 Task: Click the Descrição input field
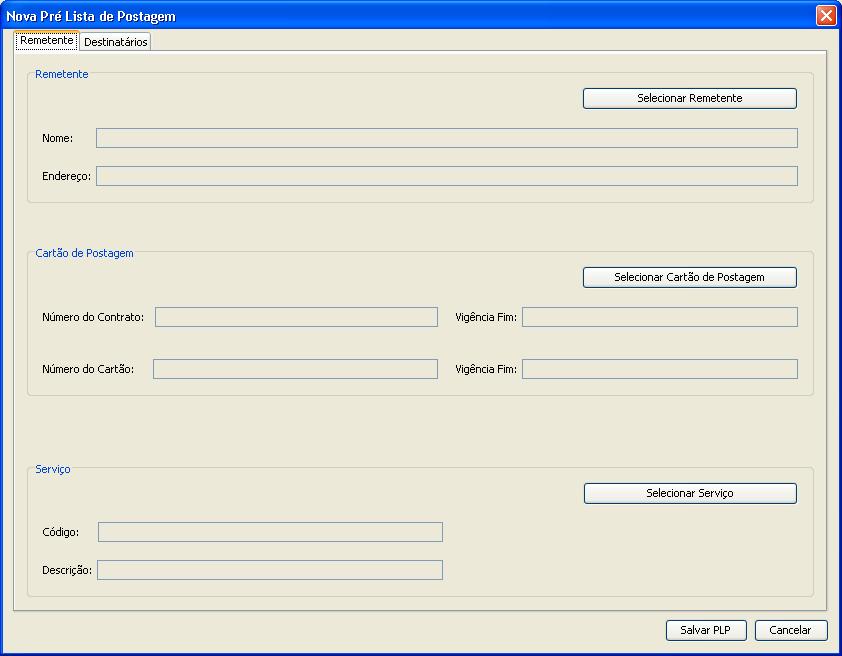click(270, 570)
